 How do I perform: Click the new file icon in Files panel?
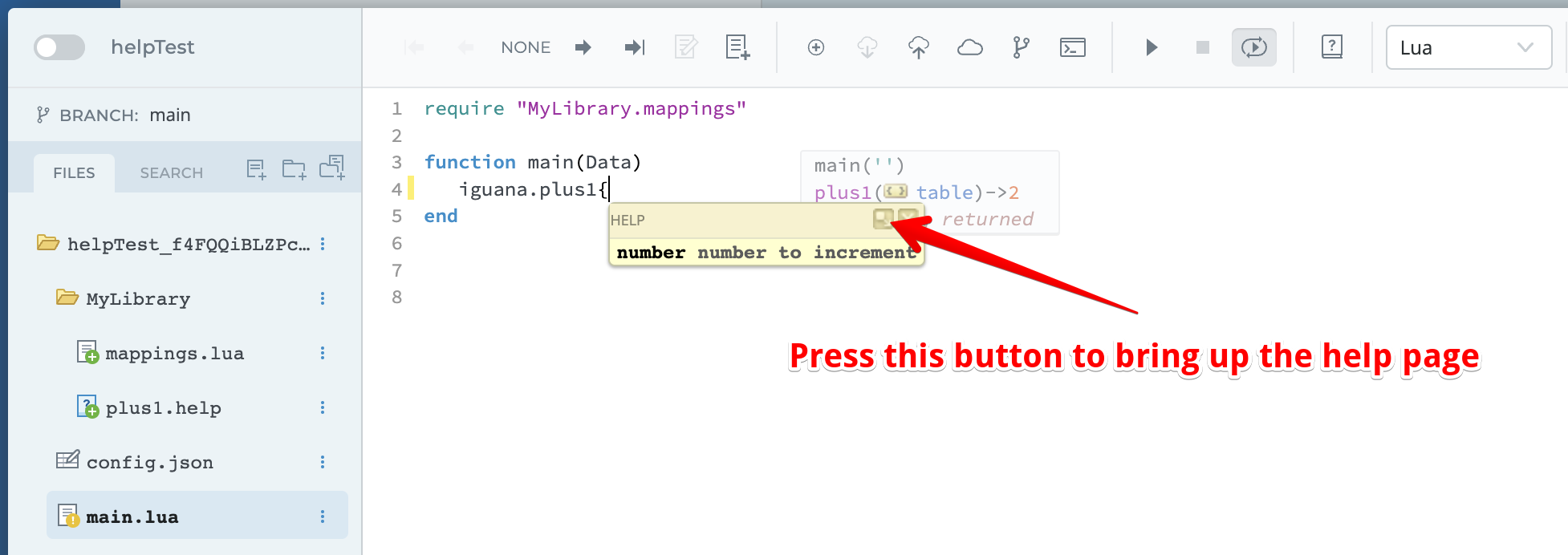[256, 169]
